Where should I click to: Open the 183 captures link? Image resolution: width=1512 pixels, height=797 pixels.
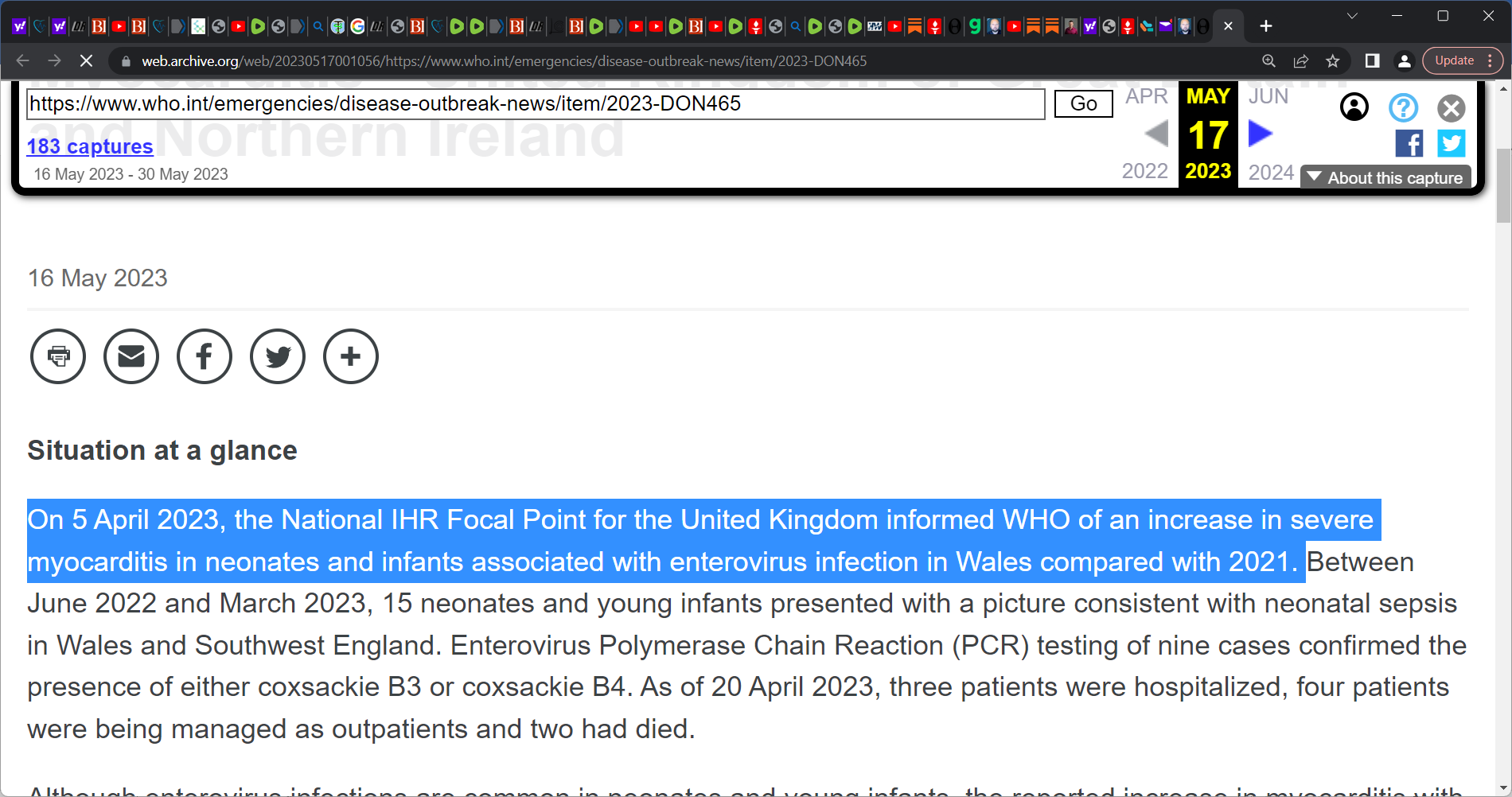tap(90, 146)
